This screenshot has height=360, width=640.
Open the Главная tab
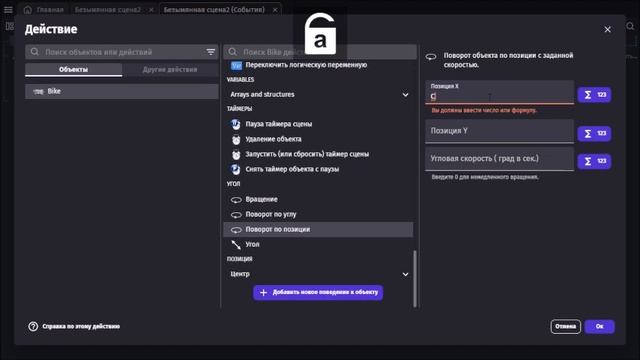tap(44, 9)
